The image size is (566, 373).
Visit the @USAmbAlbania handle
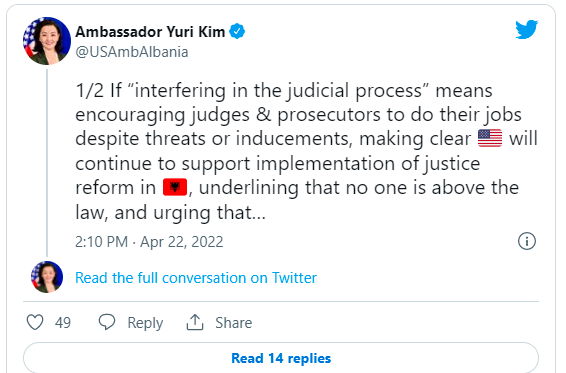coord(132,52)
